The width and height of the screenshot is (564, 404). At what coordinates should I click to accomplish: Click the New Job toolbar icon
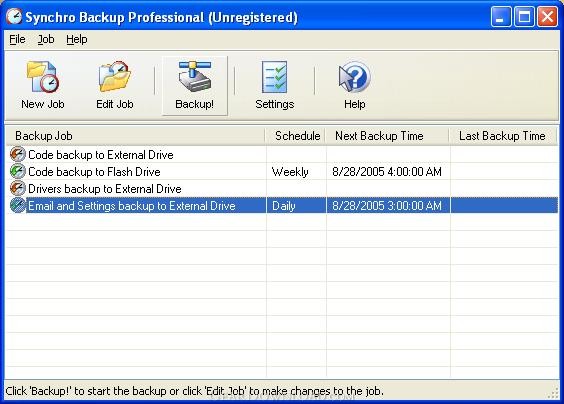click(42, 77)
